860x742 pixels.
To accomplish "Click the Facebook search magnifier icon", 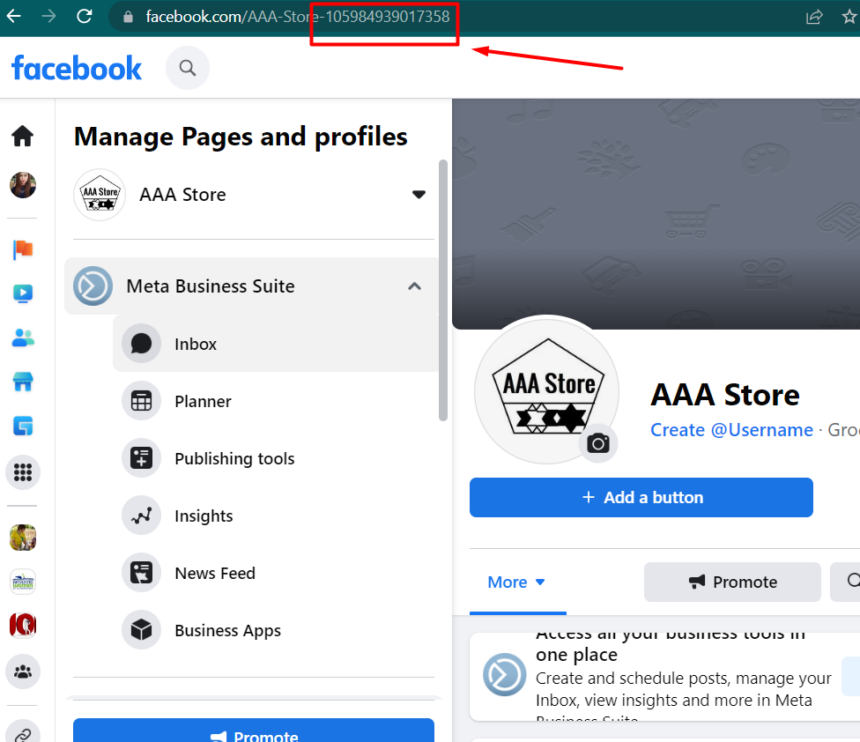I will pos(187,68).
